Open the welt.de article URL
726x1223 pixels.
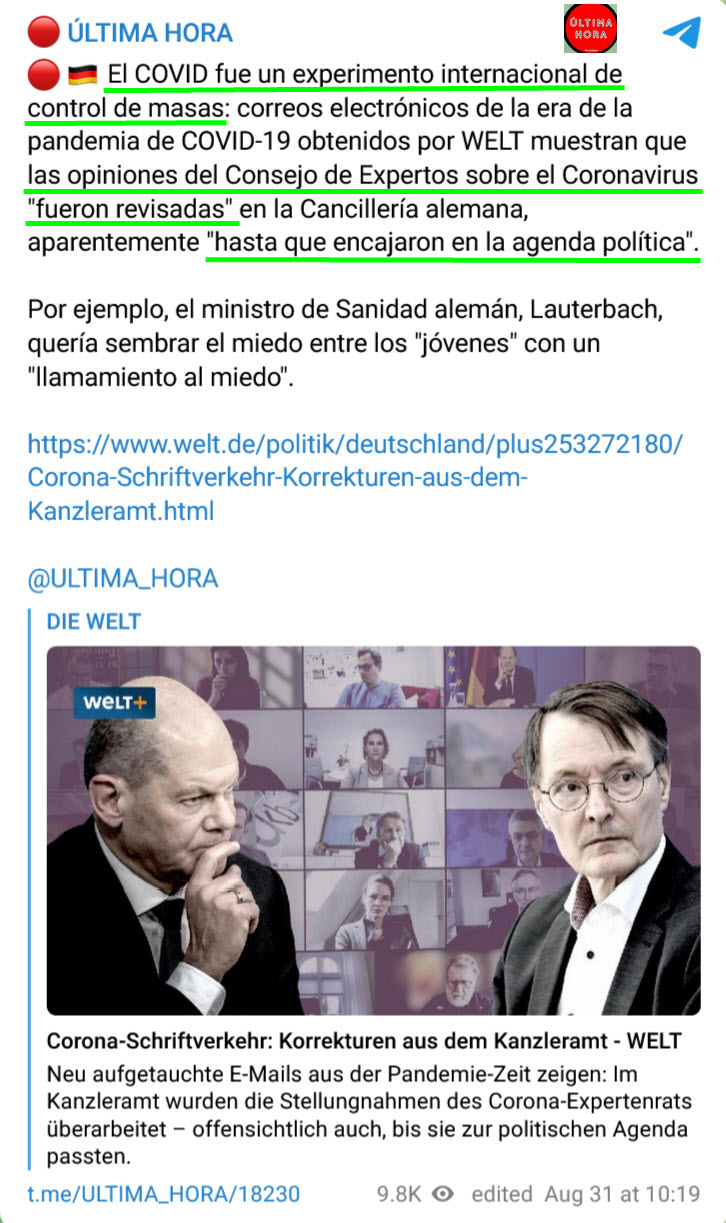tap(355, 477)
